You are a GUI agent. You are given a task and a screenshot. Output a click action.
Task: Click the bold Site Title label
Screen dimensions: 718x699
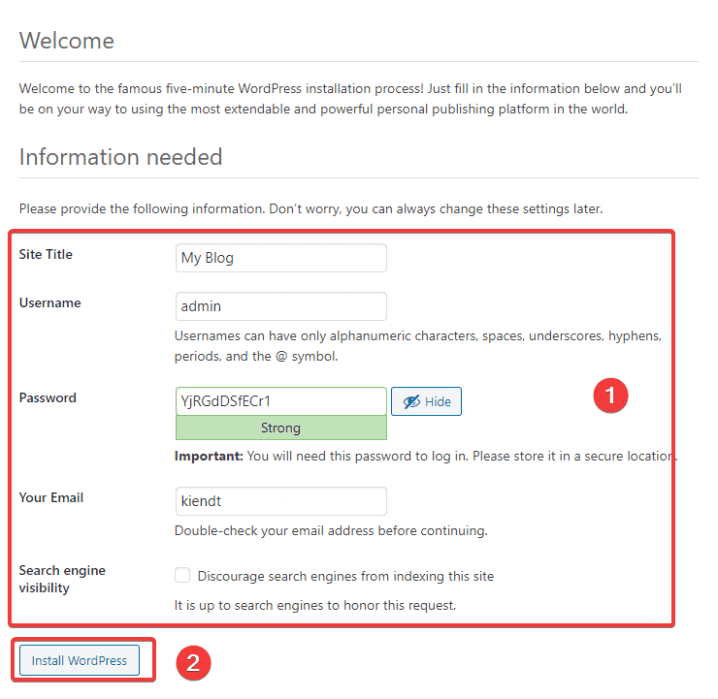tap(46, 255)
